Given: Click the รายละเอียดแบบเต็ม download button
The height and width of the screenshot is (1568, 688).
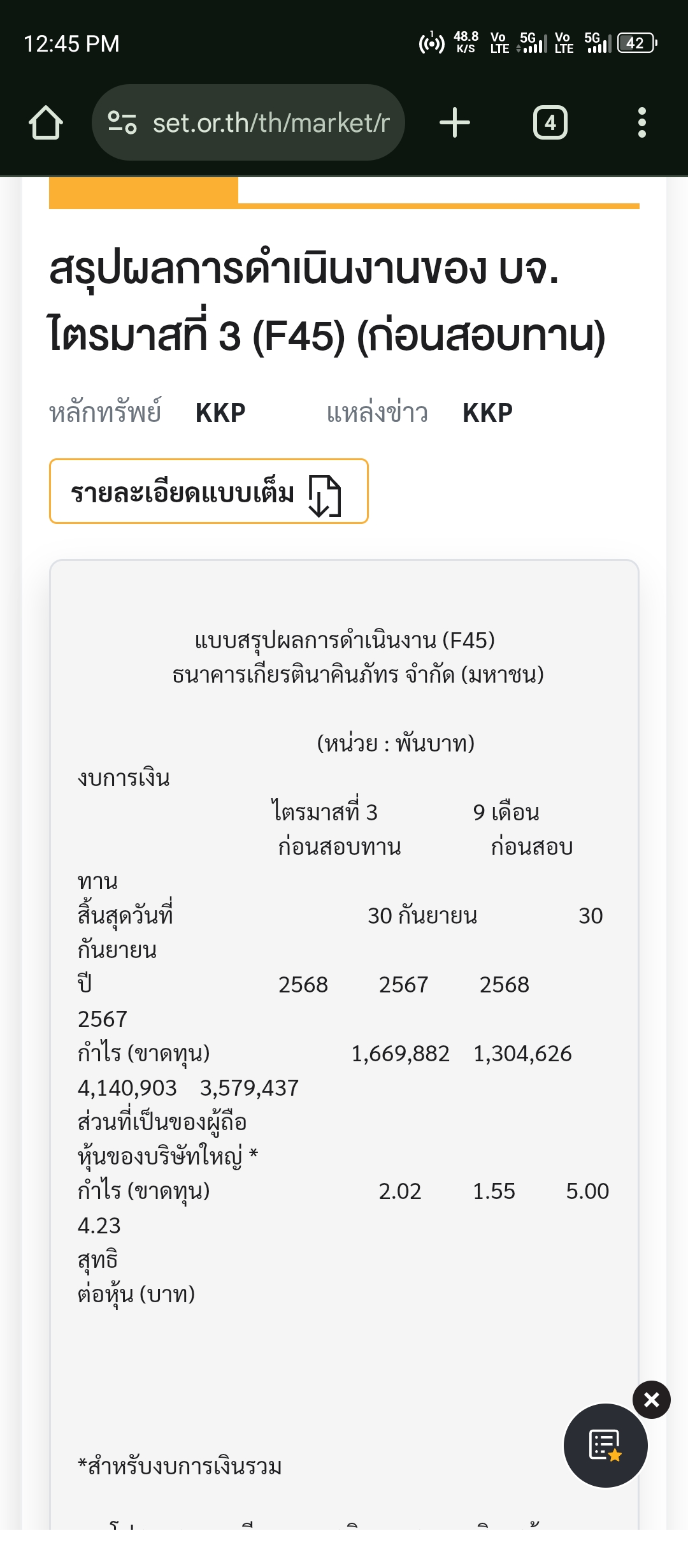Looking at the screenshot, I should [x=185, y=492].
